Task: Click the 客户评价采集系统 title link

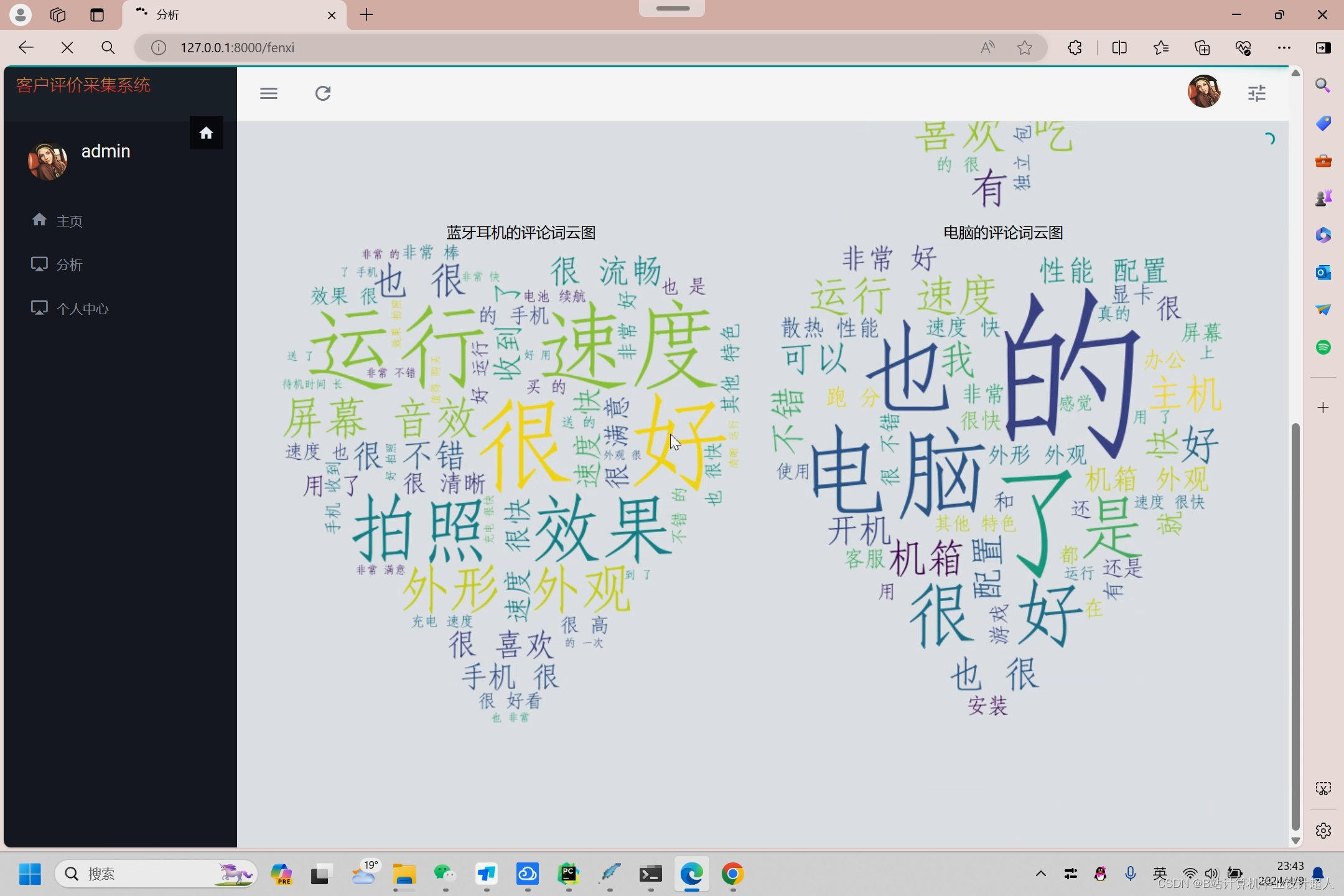Action: (x=83, y=85)
